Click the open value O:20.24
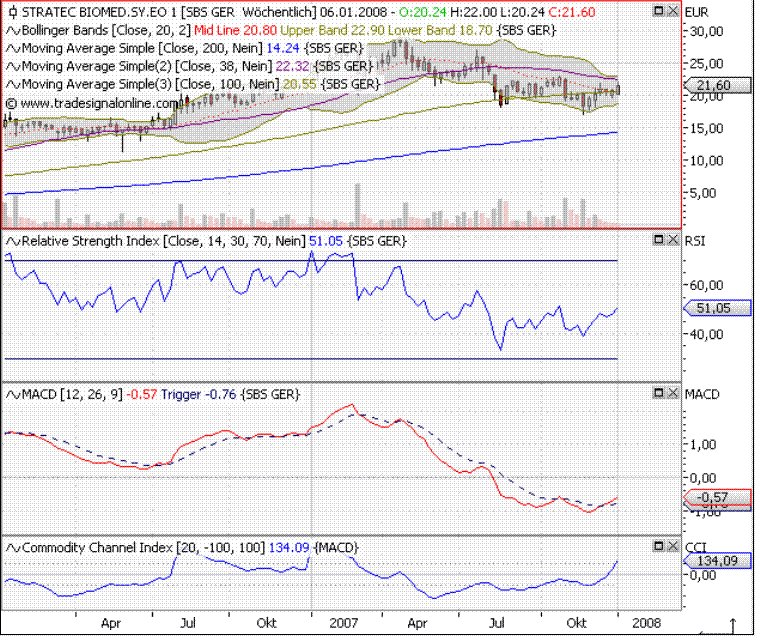Image resolution: width=758 pixels, height=636 pixels. [423, 12]
